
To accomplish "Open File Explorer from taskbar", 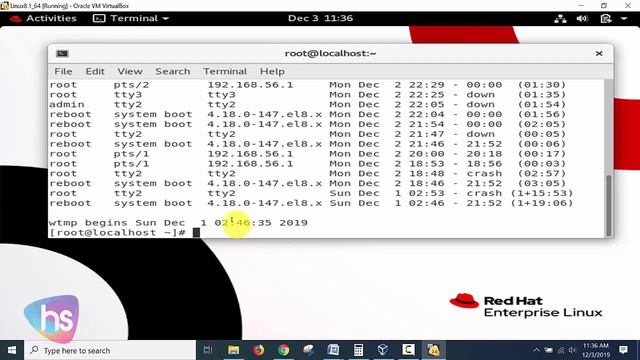I will 233,350.
